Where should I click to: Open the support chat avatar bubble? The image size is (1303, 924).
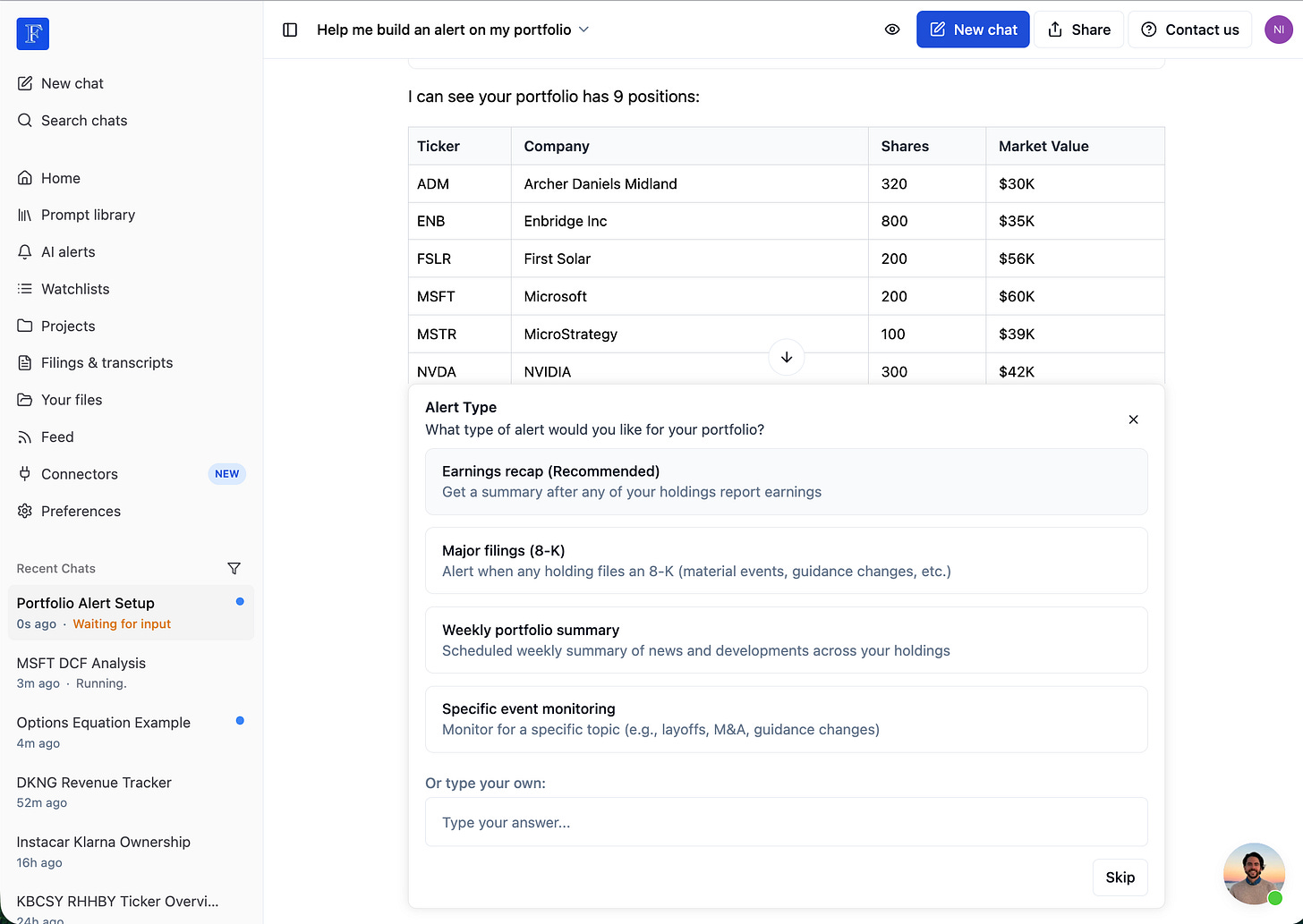tap(1254, 874)
